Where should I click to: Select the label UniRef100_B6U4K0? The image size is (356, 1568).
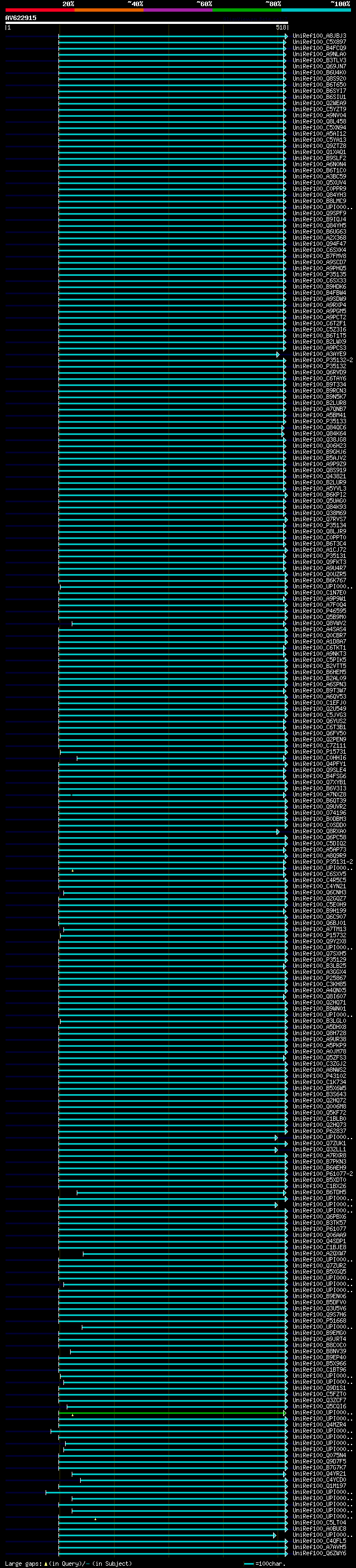coord(319,72)
